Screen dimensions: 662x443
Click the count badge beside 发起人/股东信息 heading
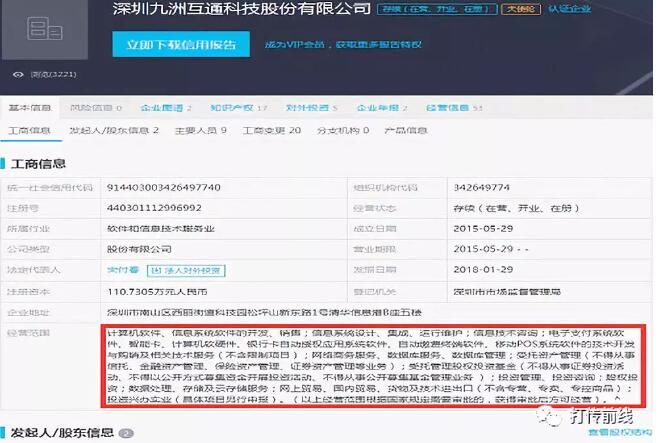[126, 433]
